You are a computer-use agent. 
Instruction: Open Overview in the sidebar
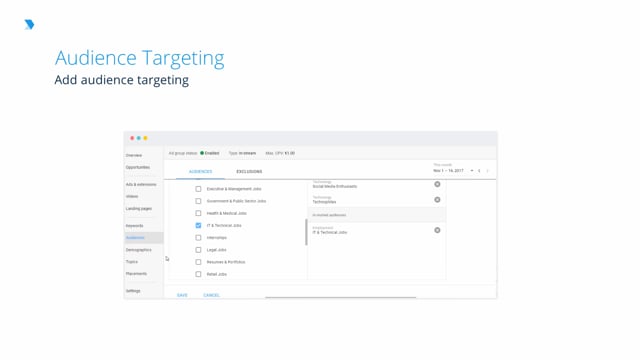[x=134, y=156]
